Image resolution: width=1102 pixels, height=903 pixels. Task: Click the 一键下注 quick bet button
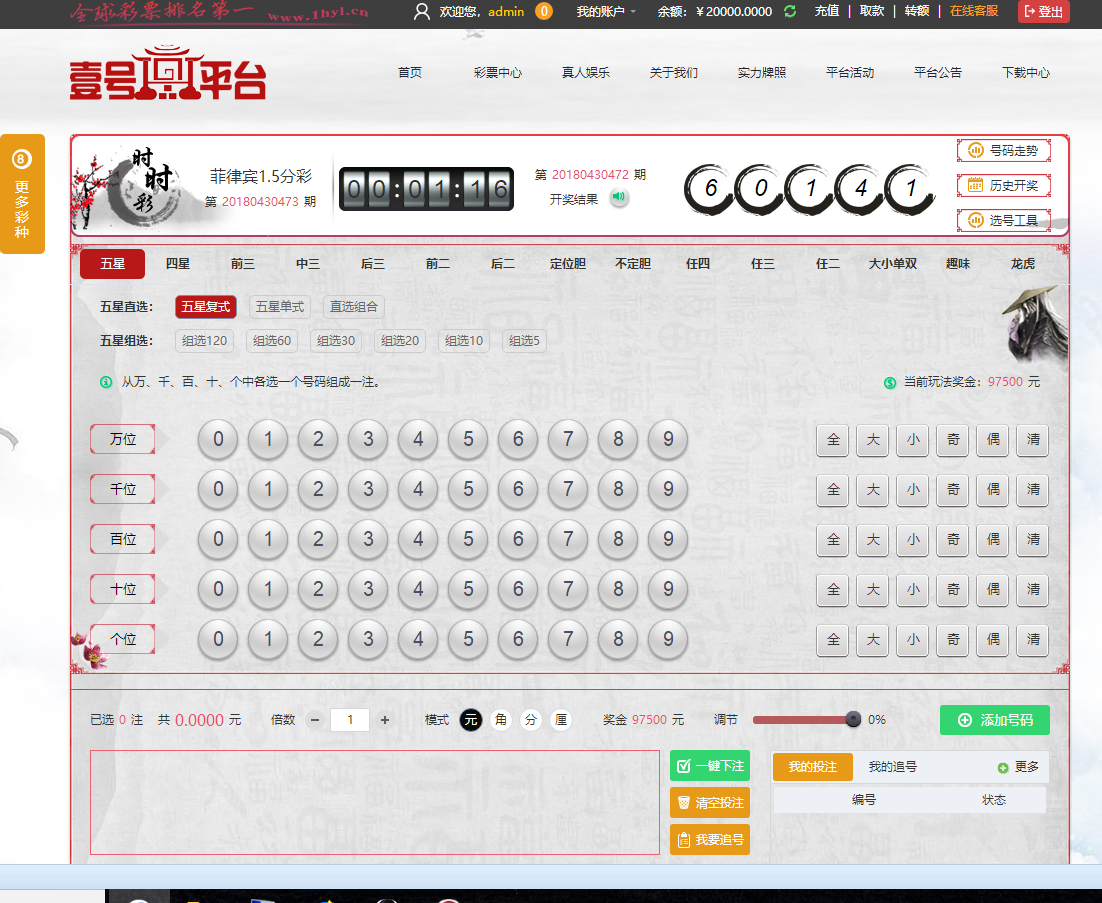(x=710, y=766)
